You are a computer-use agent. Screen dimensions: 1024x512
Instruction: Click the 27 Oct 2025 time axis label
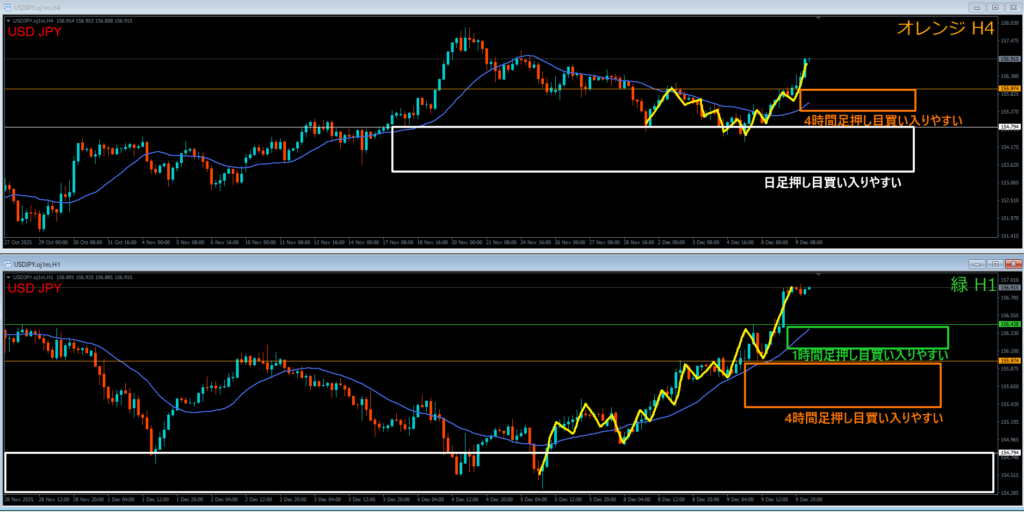pyautogui.click(x=17, y=242)
